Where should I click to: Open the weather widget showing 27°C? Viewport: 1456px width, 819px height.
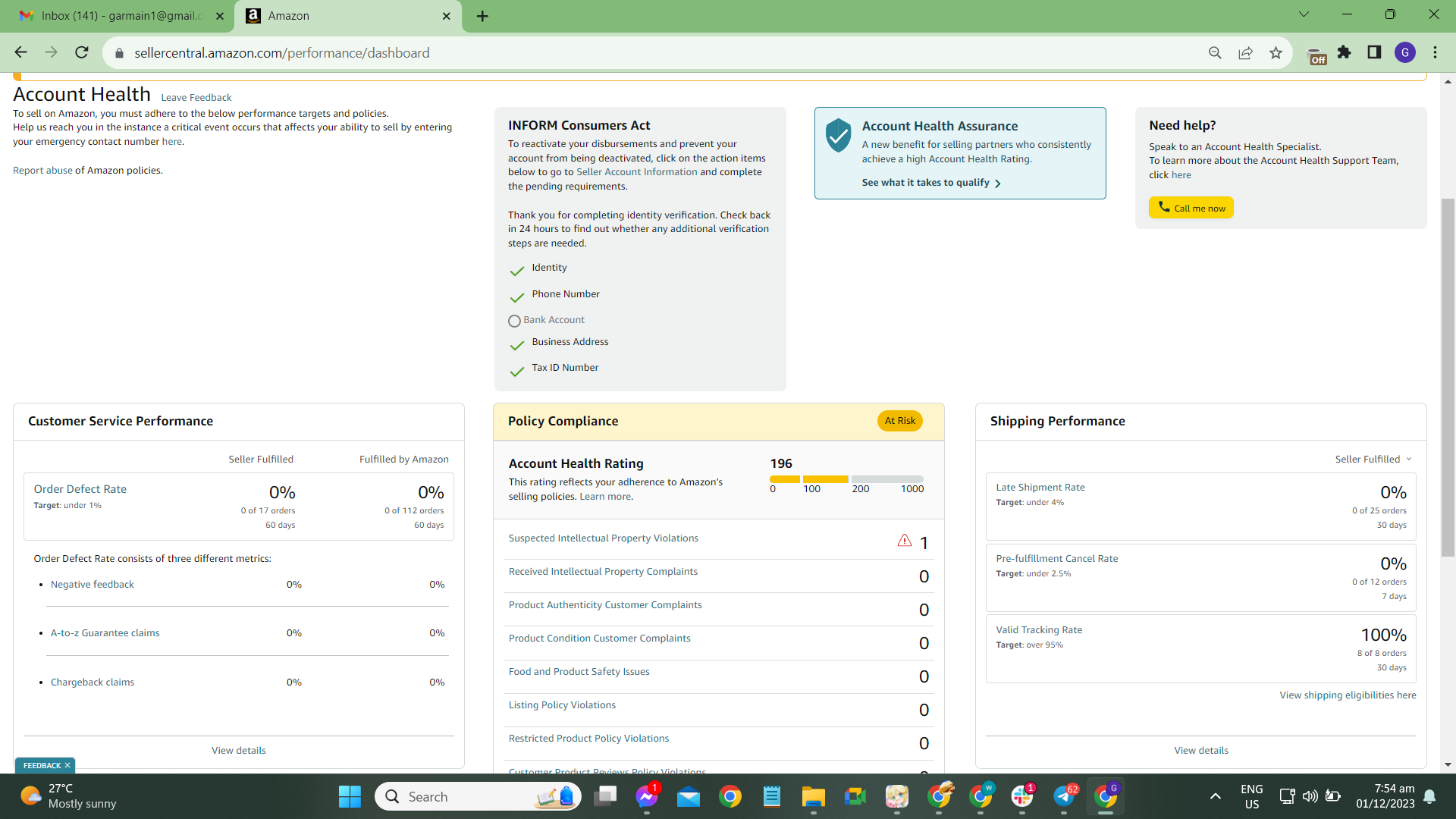68,796
